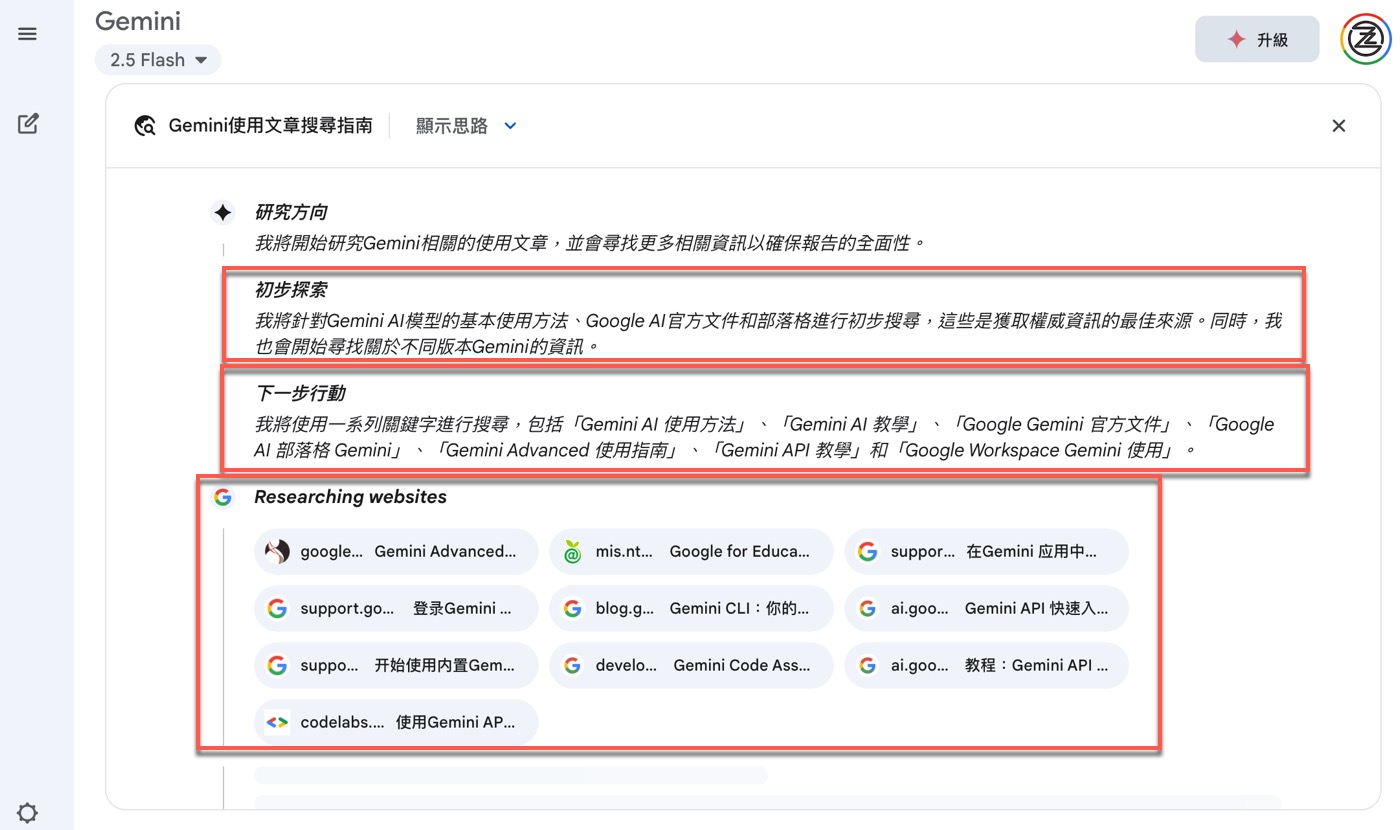The height and width of the screenshot is (830, 1400).
Task: Click the 升級 upgrade button
Action: (1257, 40)
